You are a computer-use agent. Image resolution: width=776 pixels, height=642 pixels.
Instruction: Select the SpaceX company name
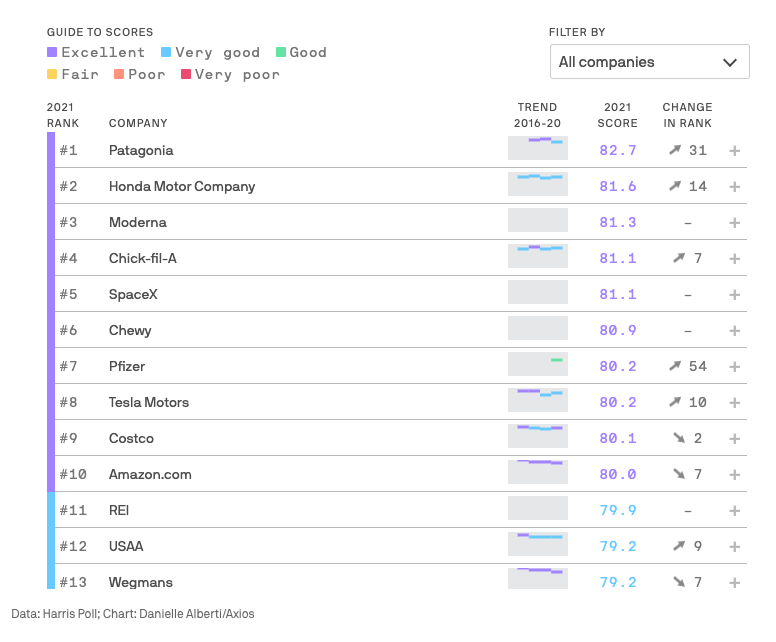coord(133,295)
